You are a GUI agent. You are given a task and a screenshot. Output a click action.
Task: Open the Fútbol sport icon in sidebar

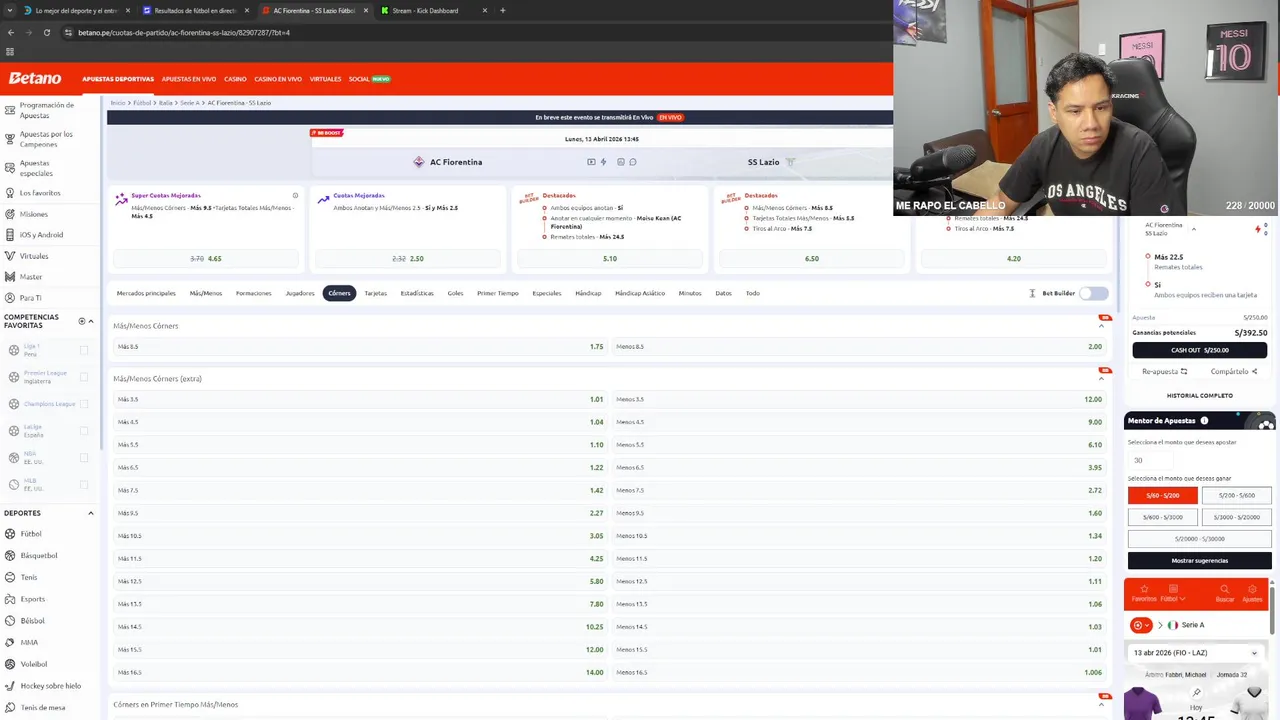pos(10,534)
